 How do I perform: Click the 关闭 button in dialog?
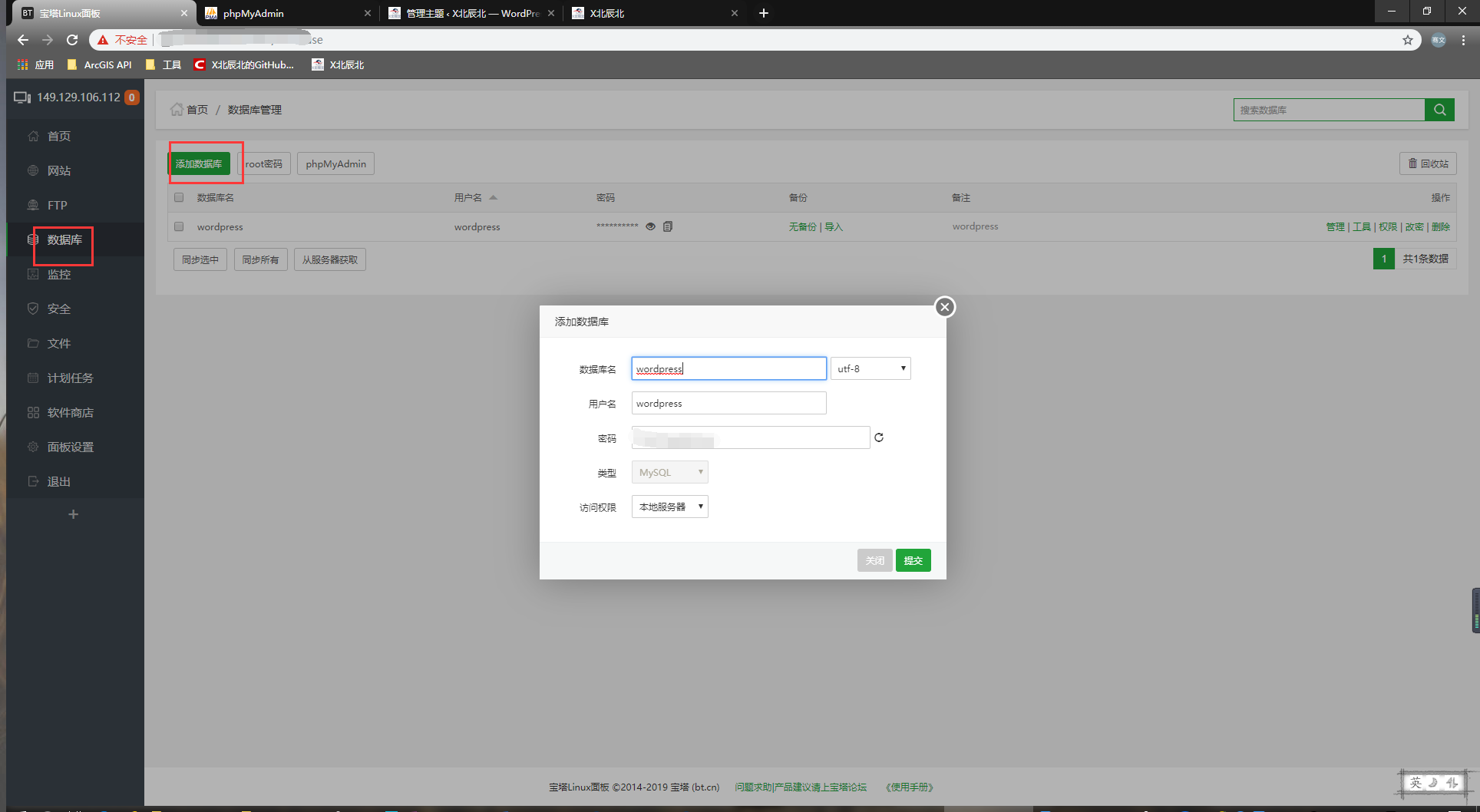(874, 560)
